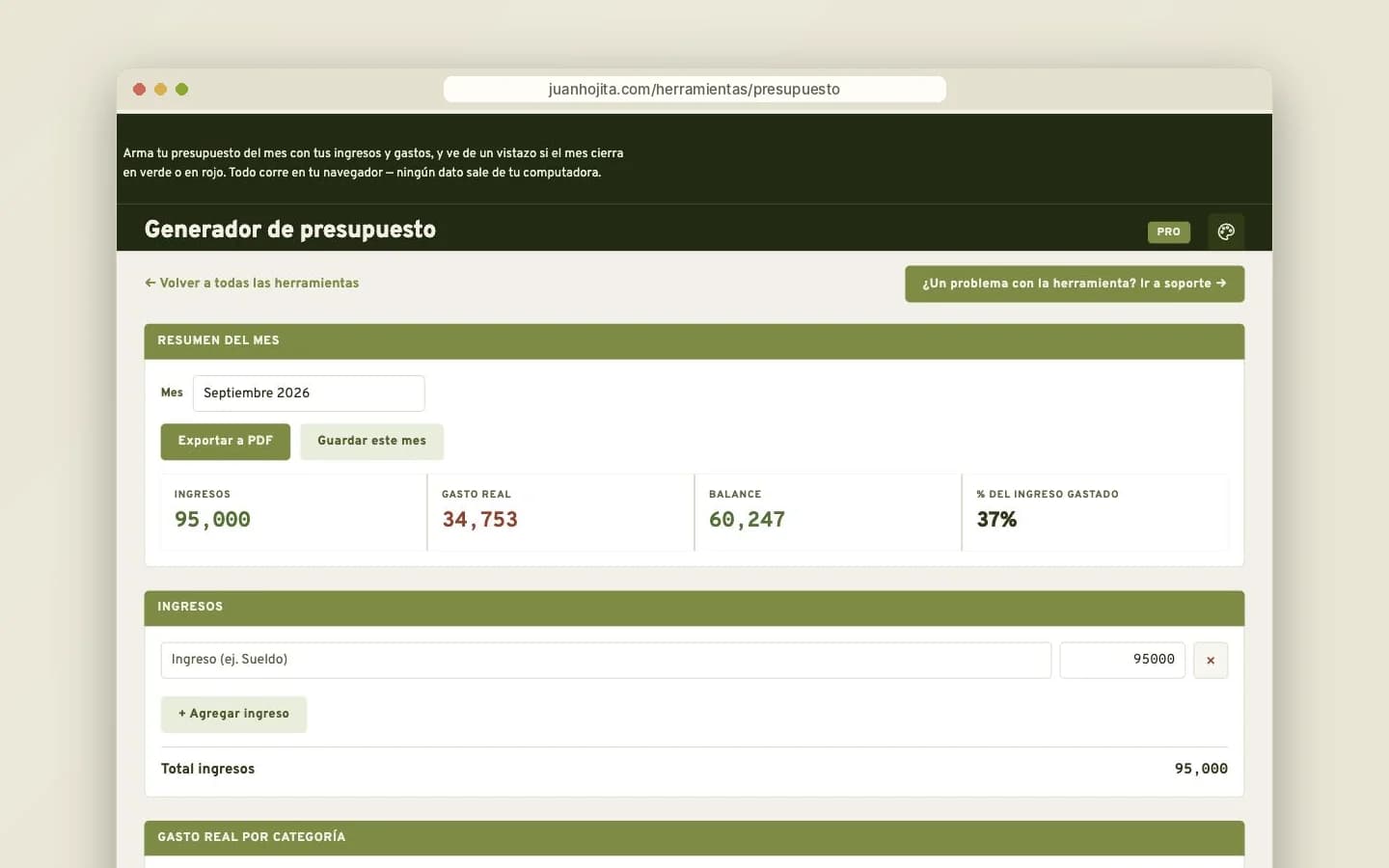Export the budget to PDF

[x=226, y=441]
